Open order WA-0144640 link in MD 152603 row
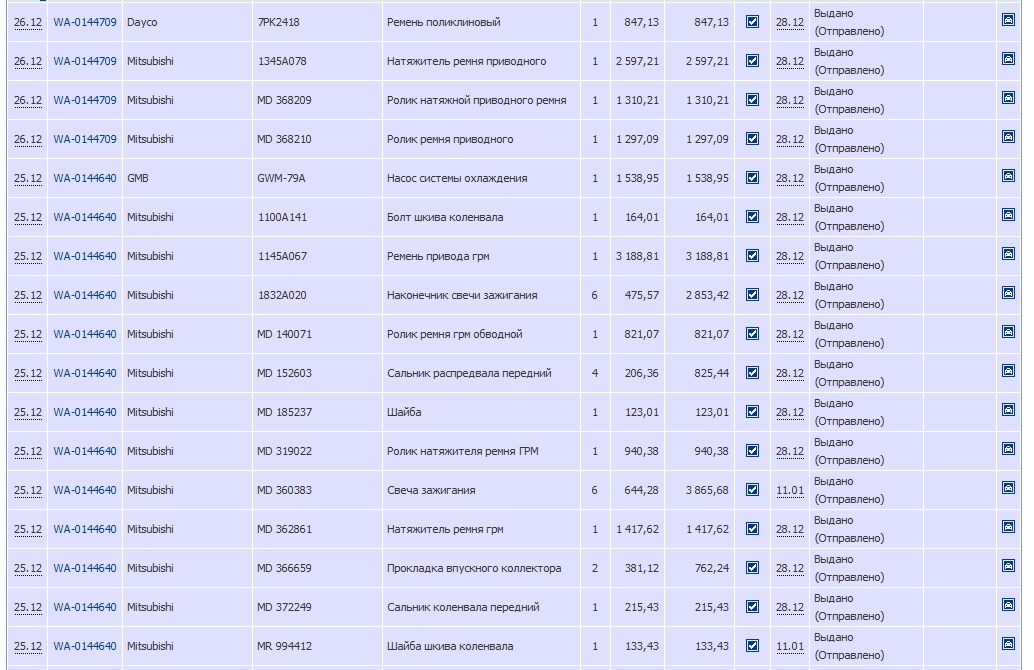 (84, 373)
